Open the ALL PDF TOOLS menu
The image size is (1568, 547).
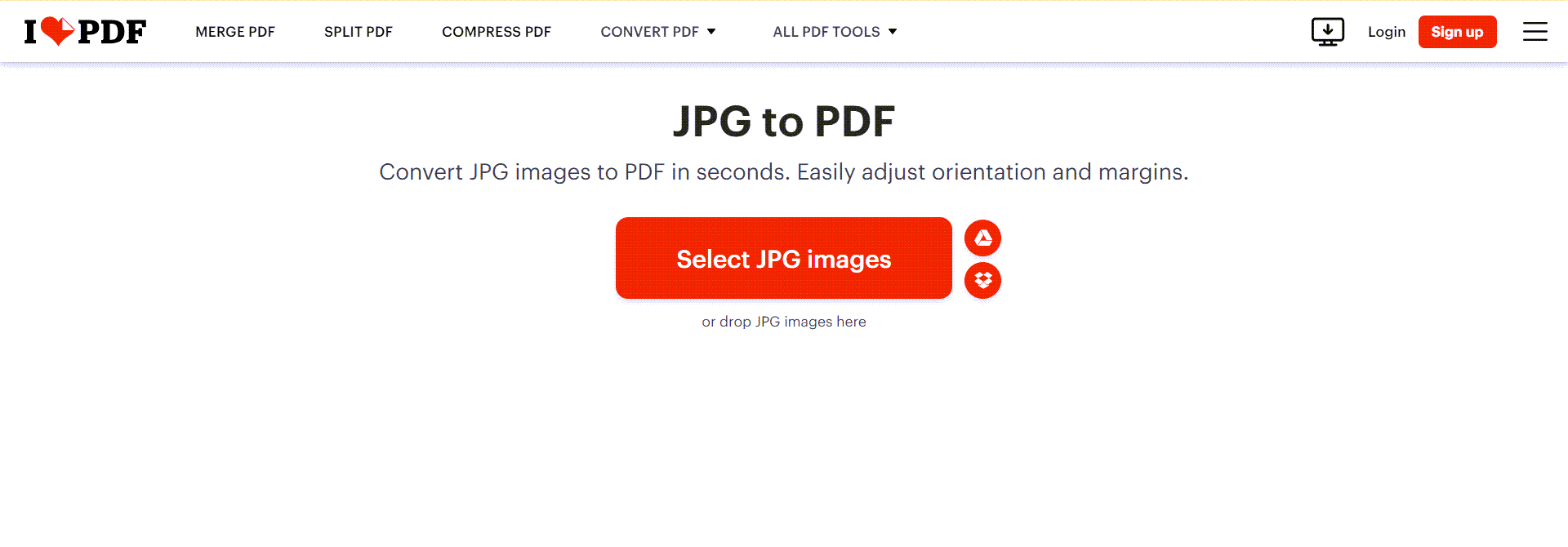(x=835, y=32)
